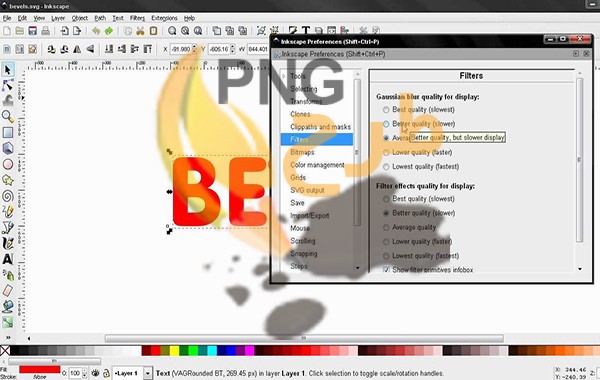600x380 pixels.
Task: Click the New document icon
Action: point(7,31)
